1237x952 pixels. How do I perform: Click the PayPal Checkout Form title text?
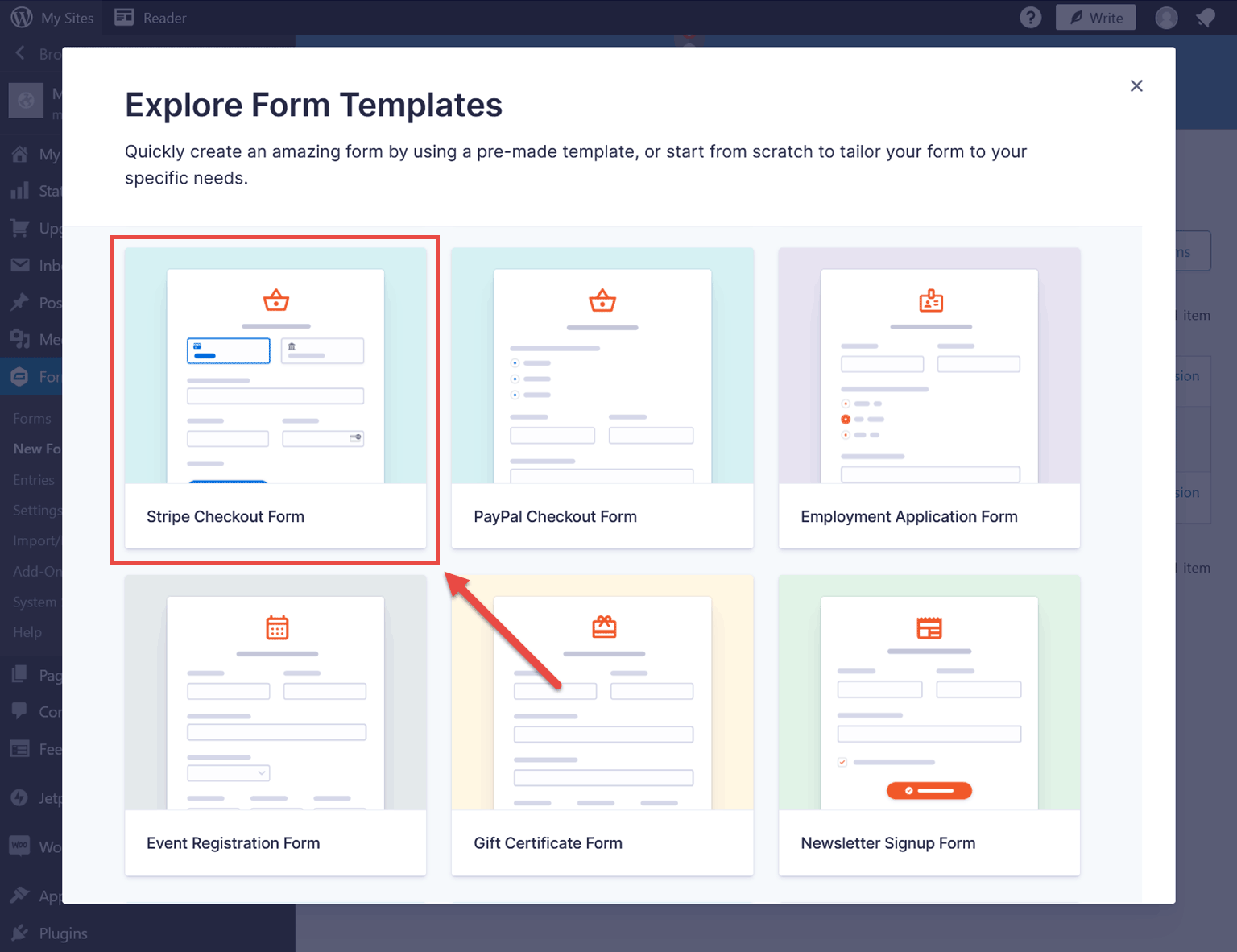coord(555,516)
